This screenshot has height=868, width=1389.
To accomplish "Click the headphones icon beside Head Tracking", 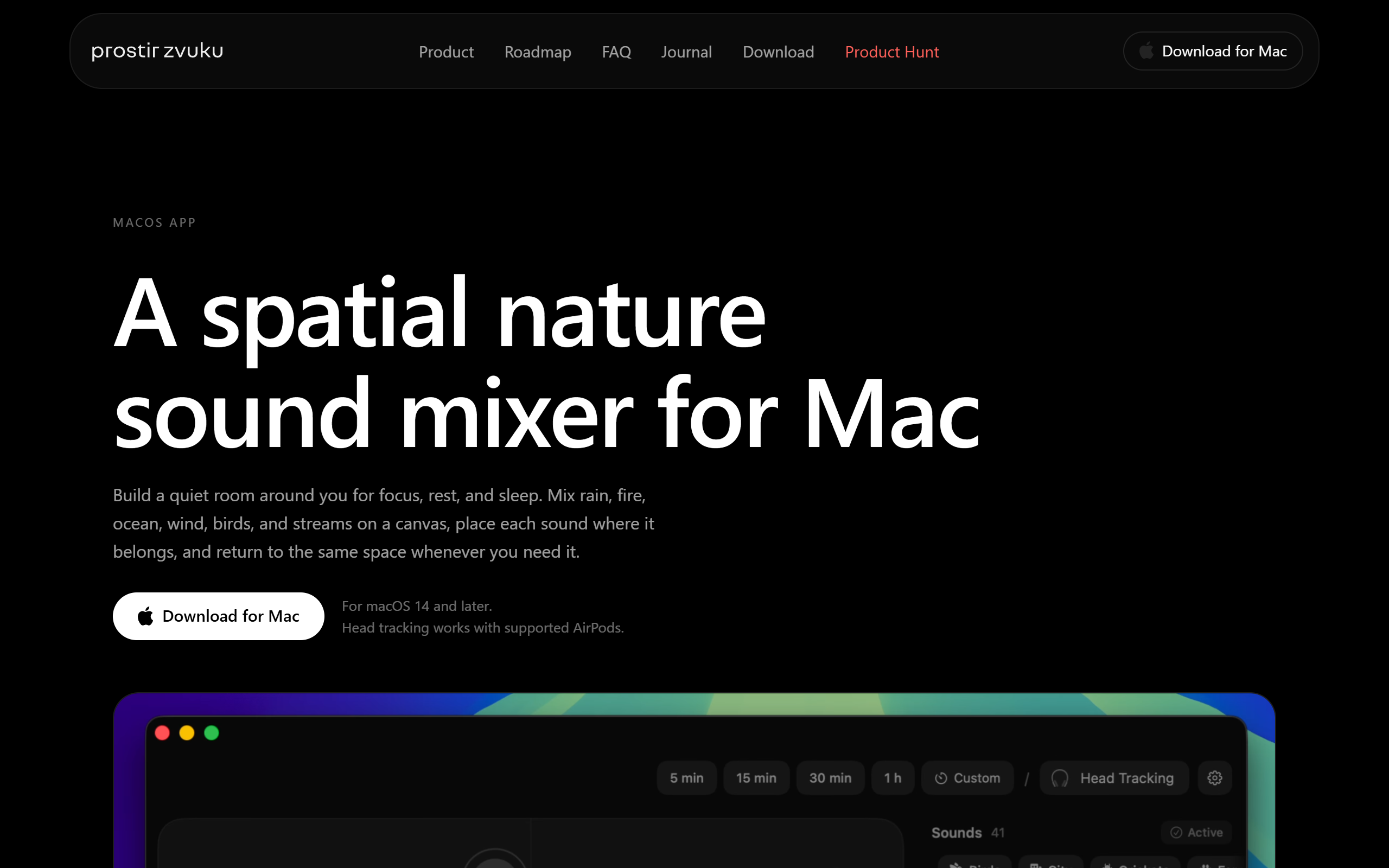I will [1060, 778].
